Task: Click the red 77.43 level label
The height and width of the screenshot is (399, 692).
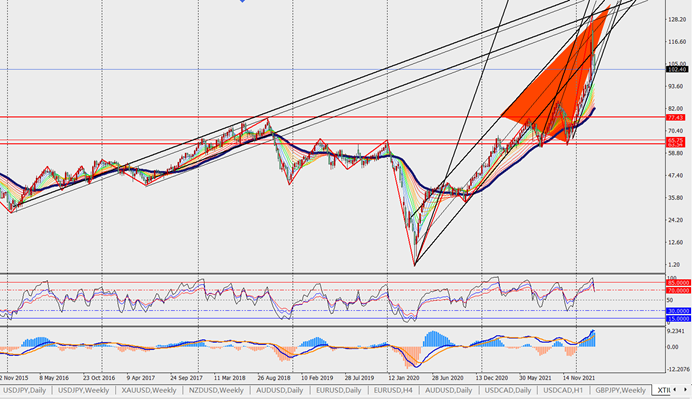Action: (676, 117)
